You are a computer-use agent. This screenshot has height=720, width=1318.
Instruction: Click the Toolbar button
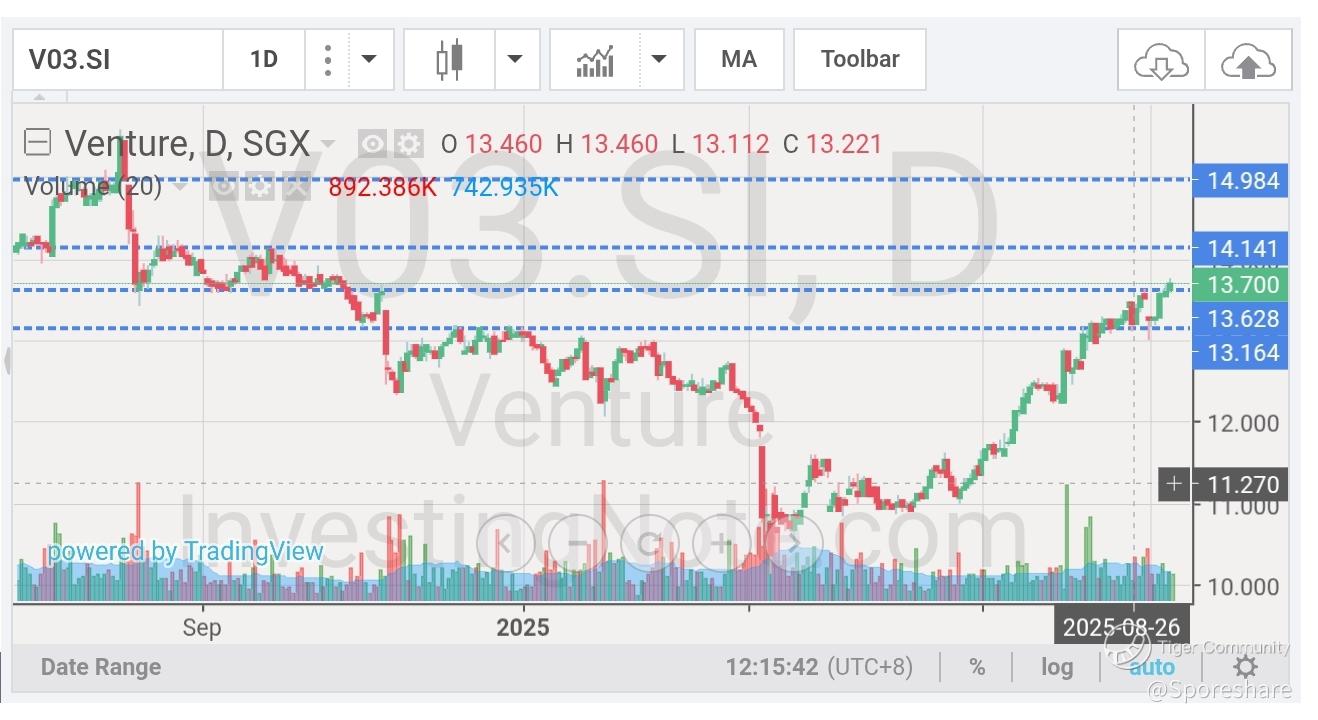859,60
